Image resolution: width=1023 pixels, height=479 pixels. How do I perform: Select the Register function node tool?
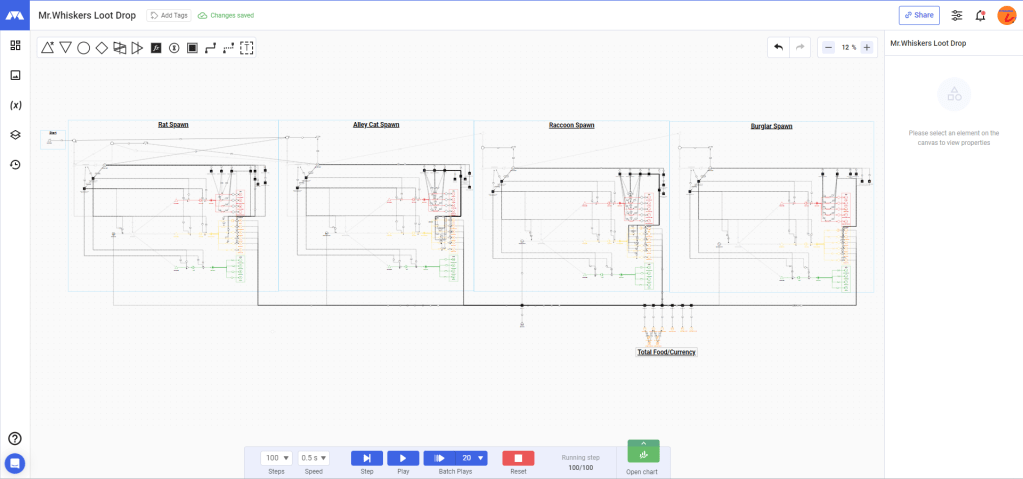(156, 48)
